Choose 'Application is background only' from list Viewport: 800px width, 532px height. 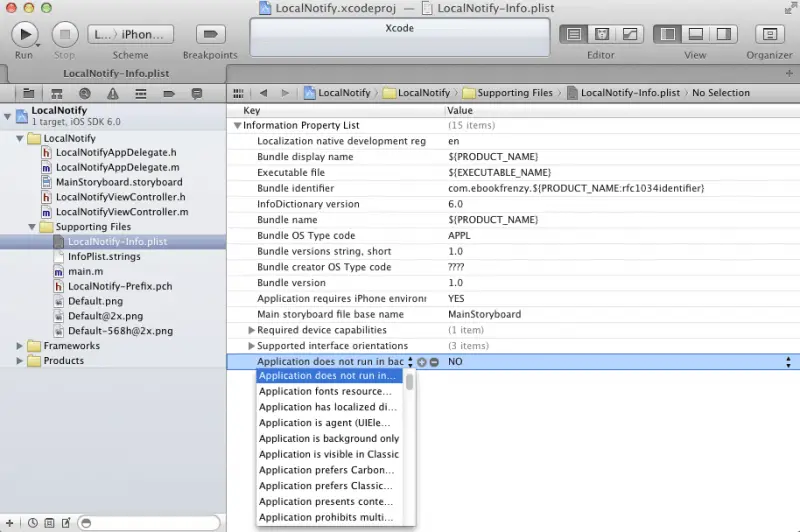tap(328, 439)
